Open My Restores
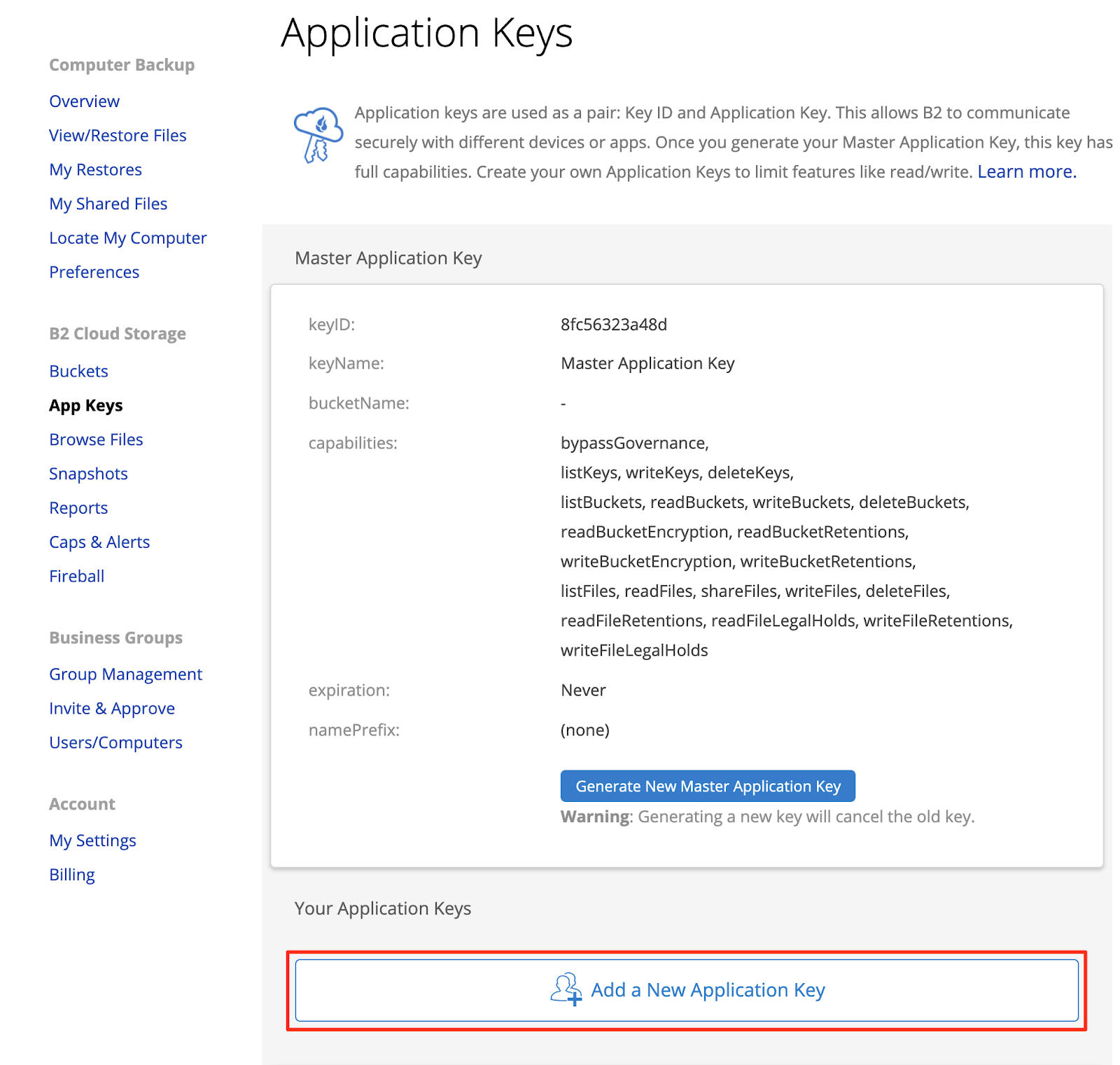This screenshot has width=1120, height=1065. (x=95, y=170)
